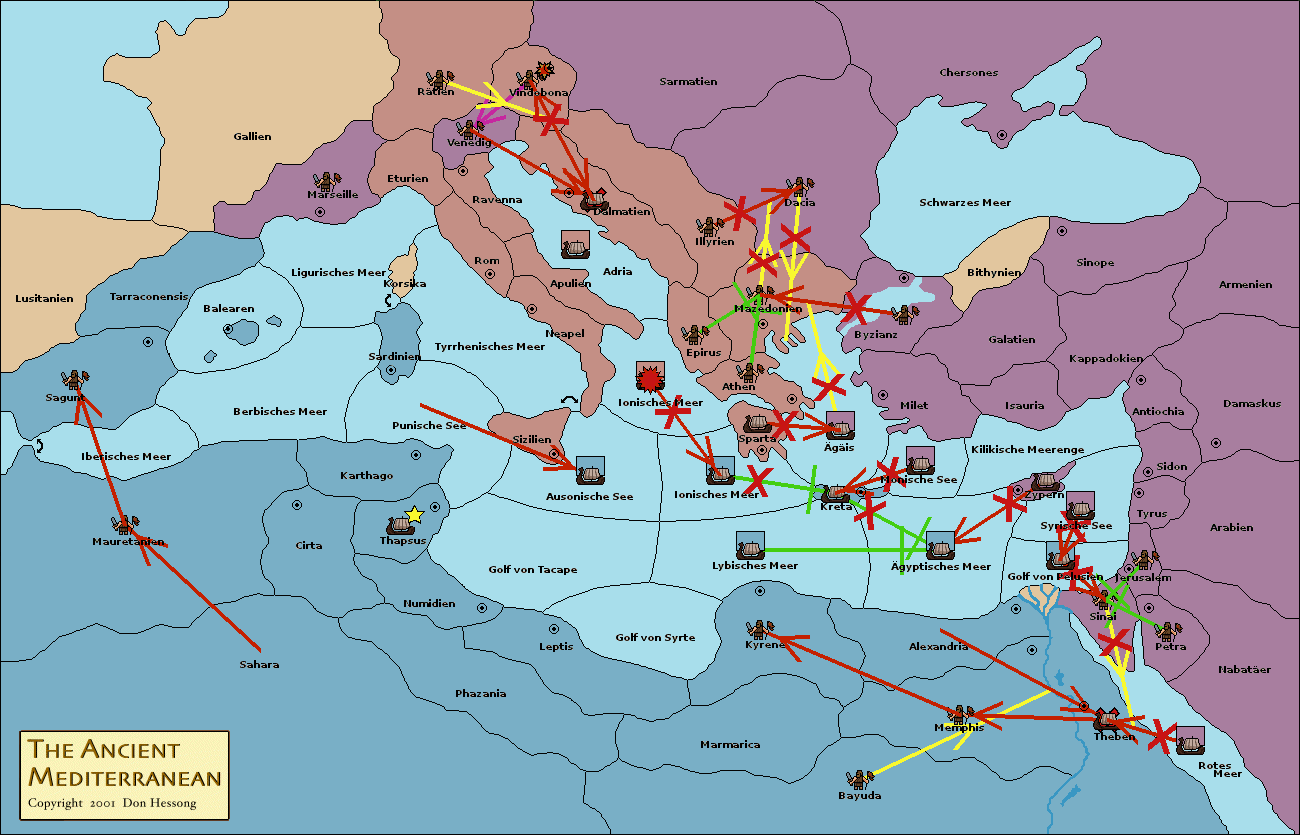Click the army unit in Epirus
The image size is (1300, 835).
click(x=695, y=335)
